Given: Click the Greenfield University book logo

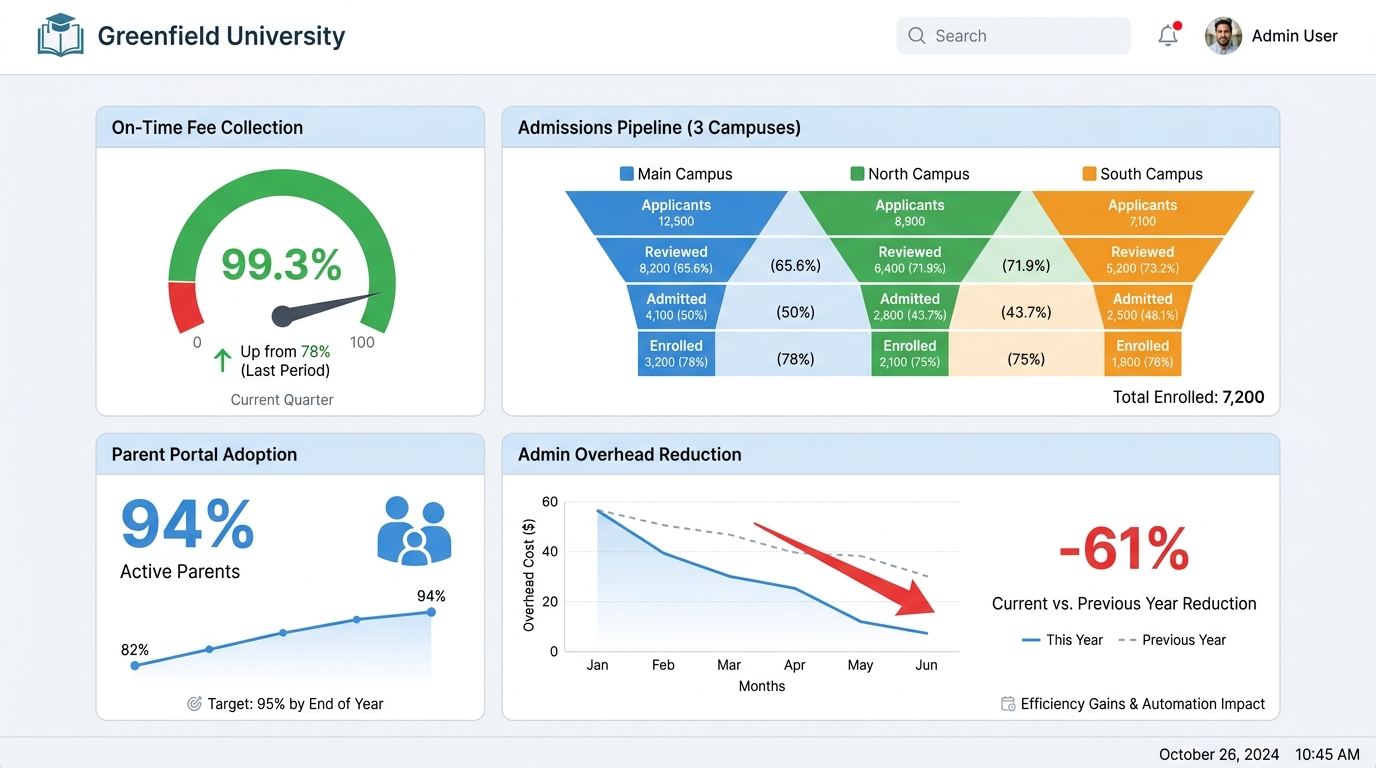Looking at the screenshot, I should [x=60, y=36].
